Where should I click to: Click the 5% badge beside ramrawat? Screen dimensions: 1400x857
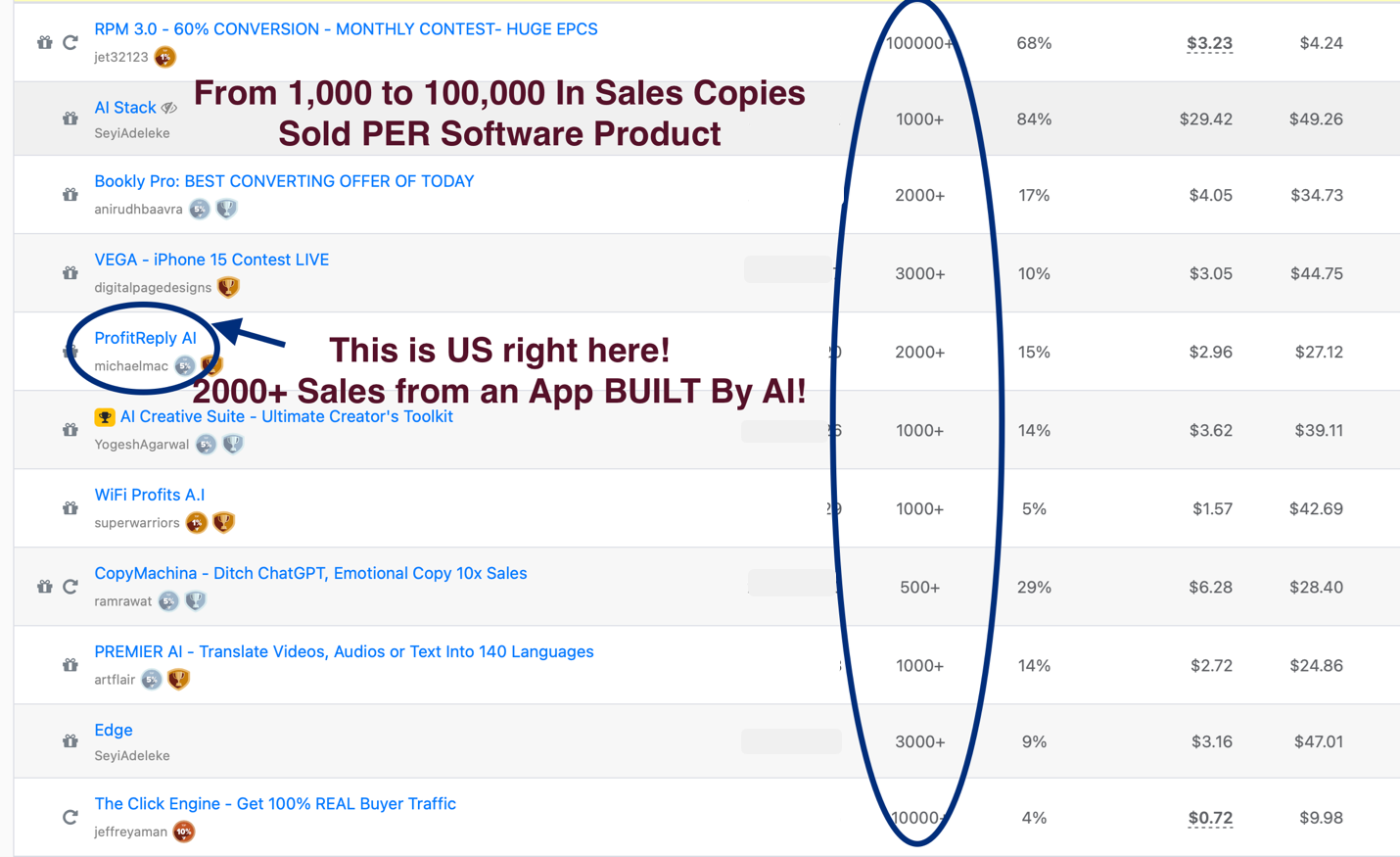click(168, 601)
